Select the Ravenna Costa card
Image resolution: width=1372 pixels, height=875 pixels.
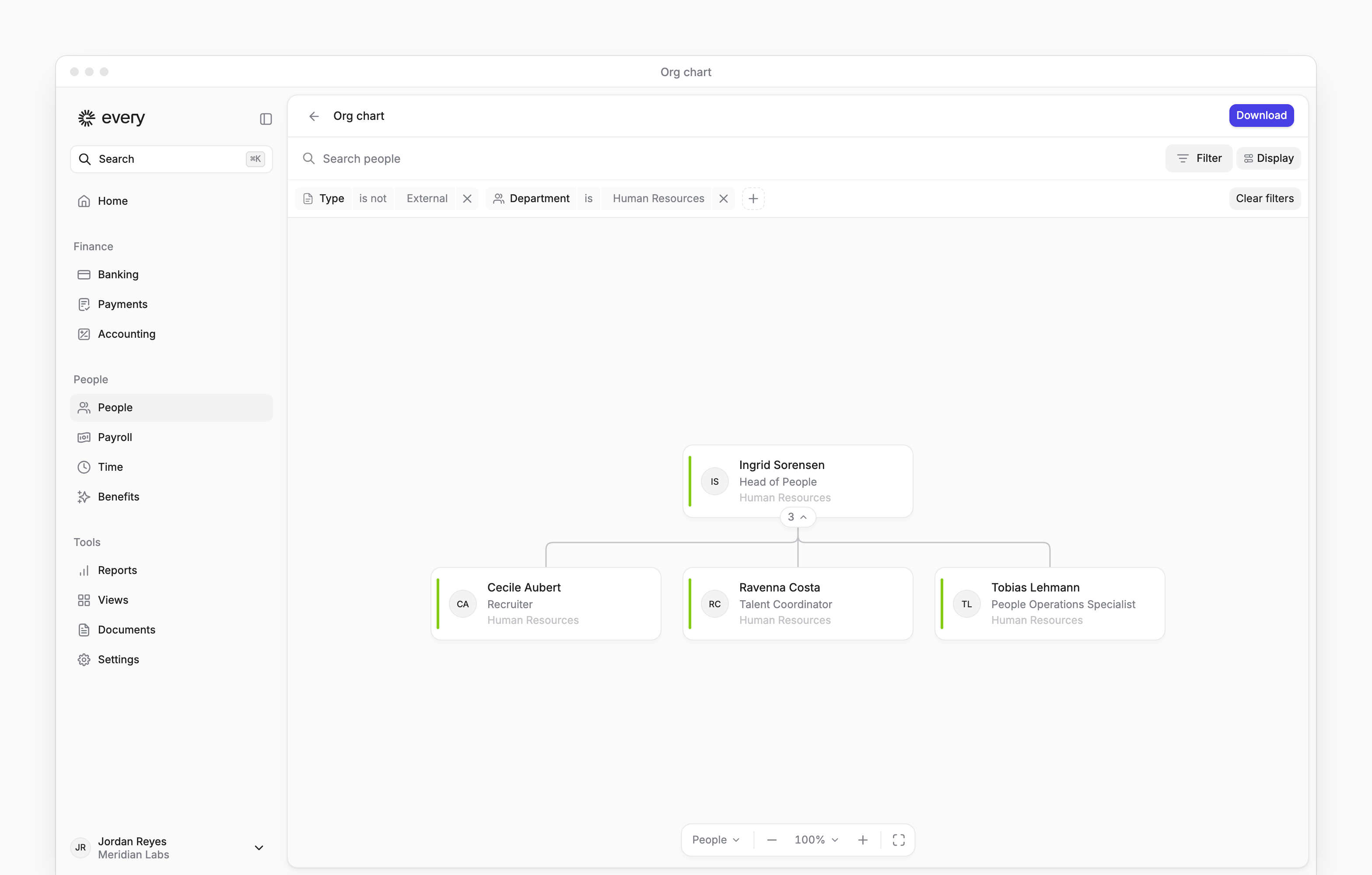[798, 604]
